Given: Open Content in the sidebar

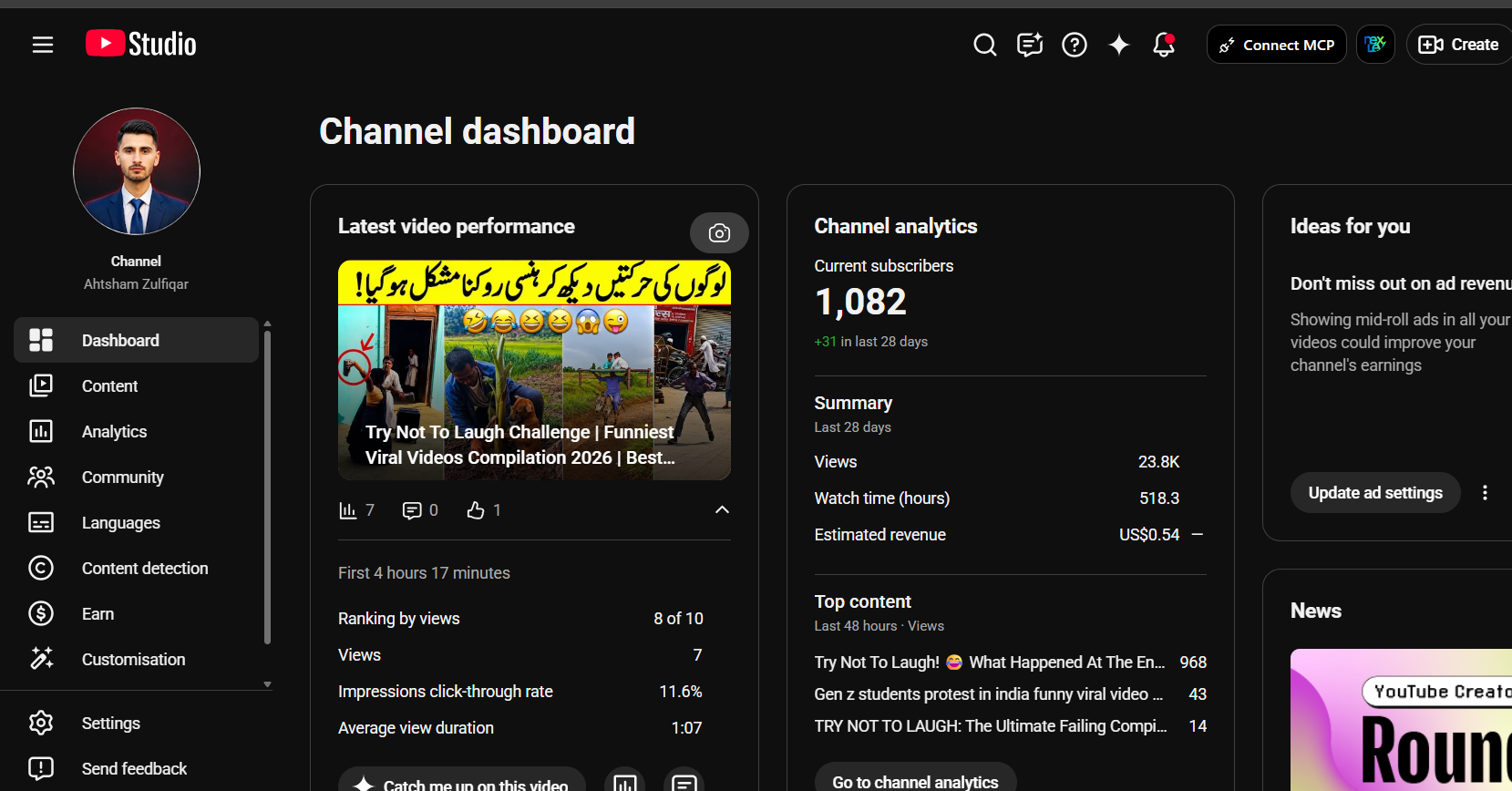Looking at the screenshot, I should 137,385.
